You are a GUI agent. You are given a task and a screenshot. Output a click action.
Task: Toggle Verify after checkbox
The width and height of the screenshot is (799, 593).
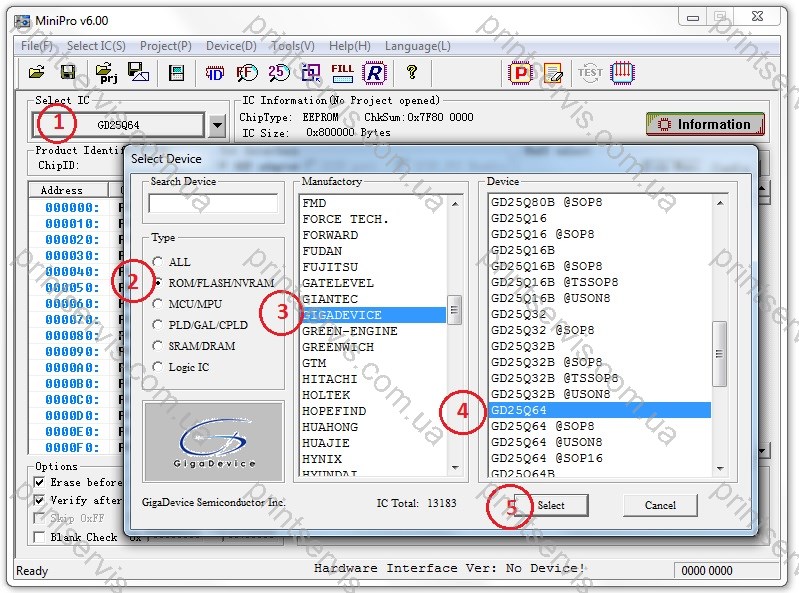(39, 500)
